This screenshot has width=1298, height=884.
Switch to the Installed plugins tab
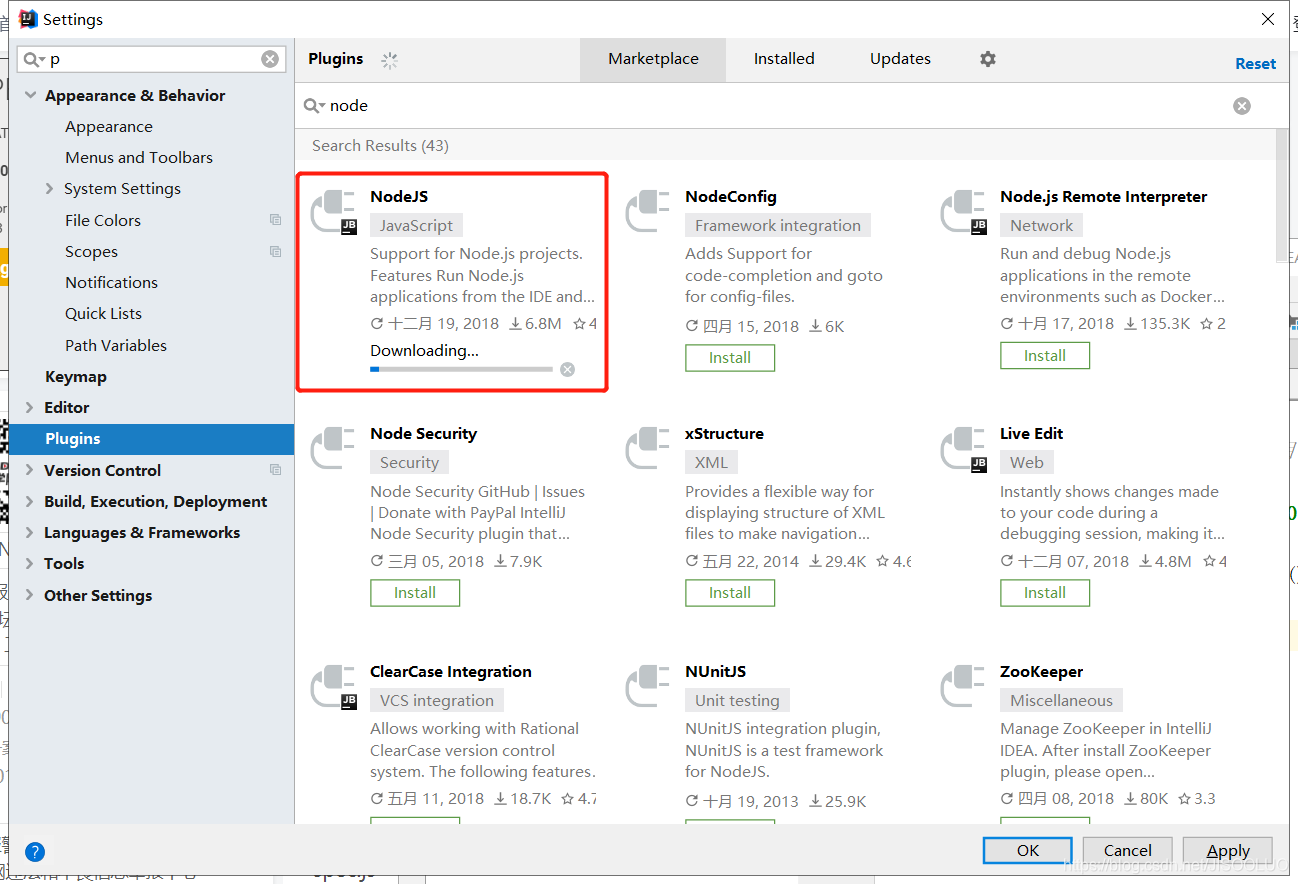point(784,59)
